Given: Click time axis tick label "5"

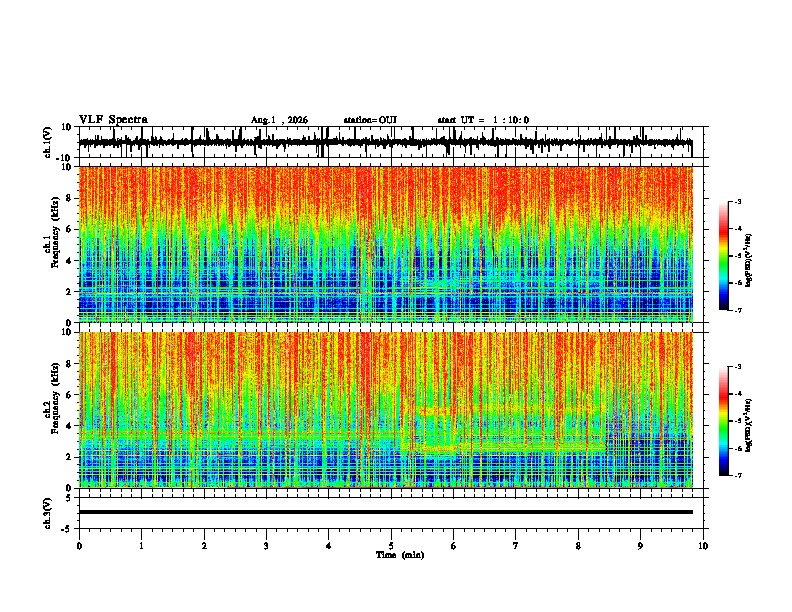Looking at the screenshot, I should click(x=391, y=546).
